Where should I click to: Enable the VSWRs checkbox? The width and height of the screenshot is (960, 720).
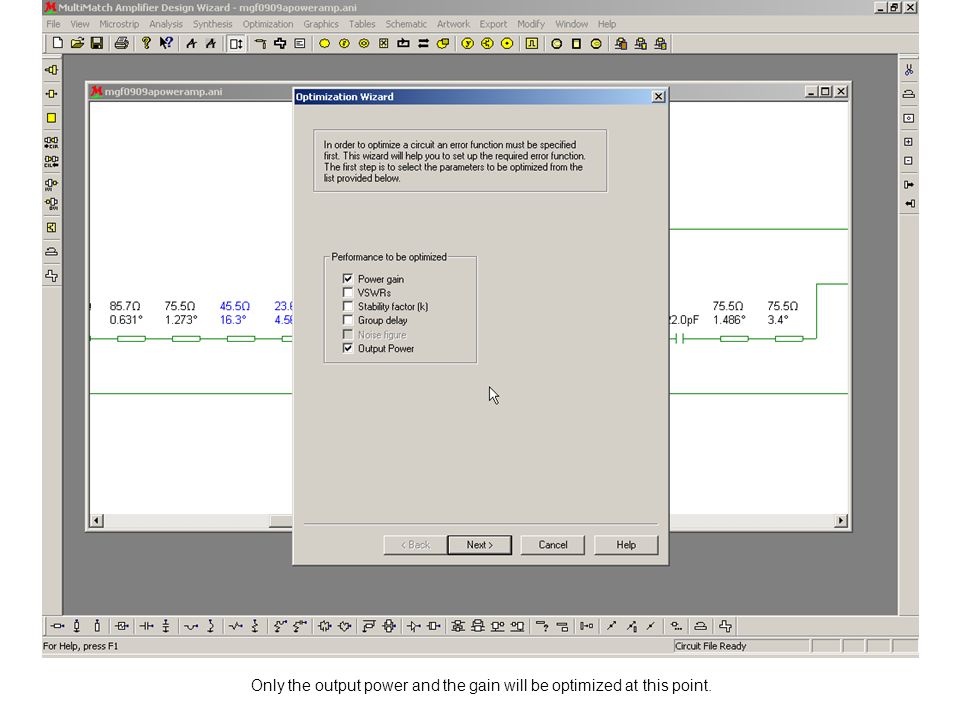(348, 293)
